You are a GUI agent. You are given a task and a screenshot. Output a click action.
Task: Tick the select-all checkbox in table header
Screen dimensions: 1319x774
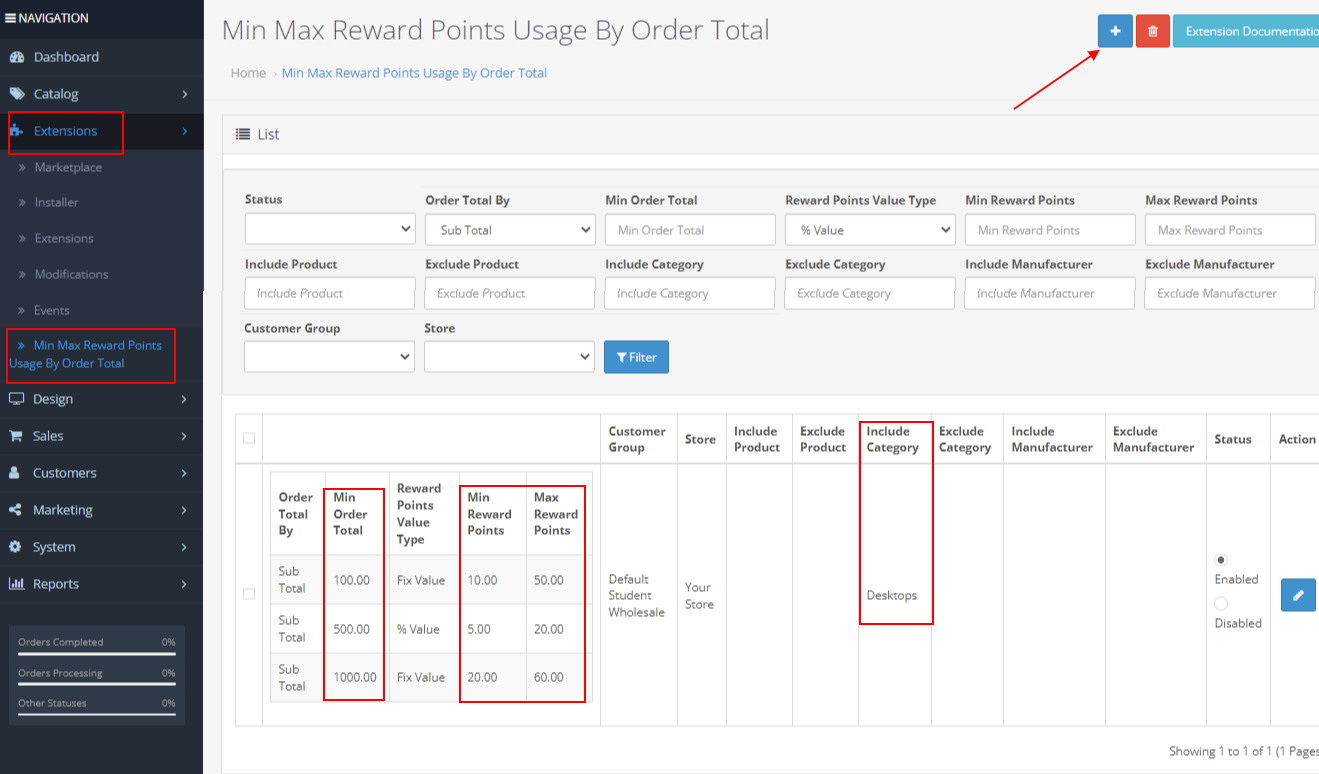coord(249,438)
